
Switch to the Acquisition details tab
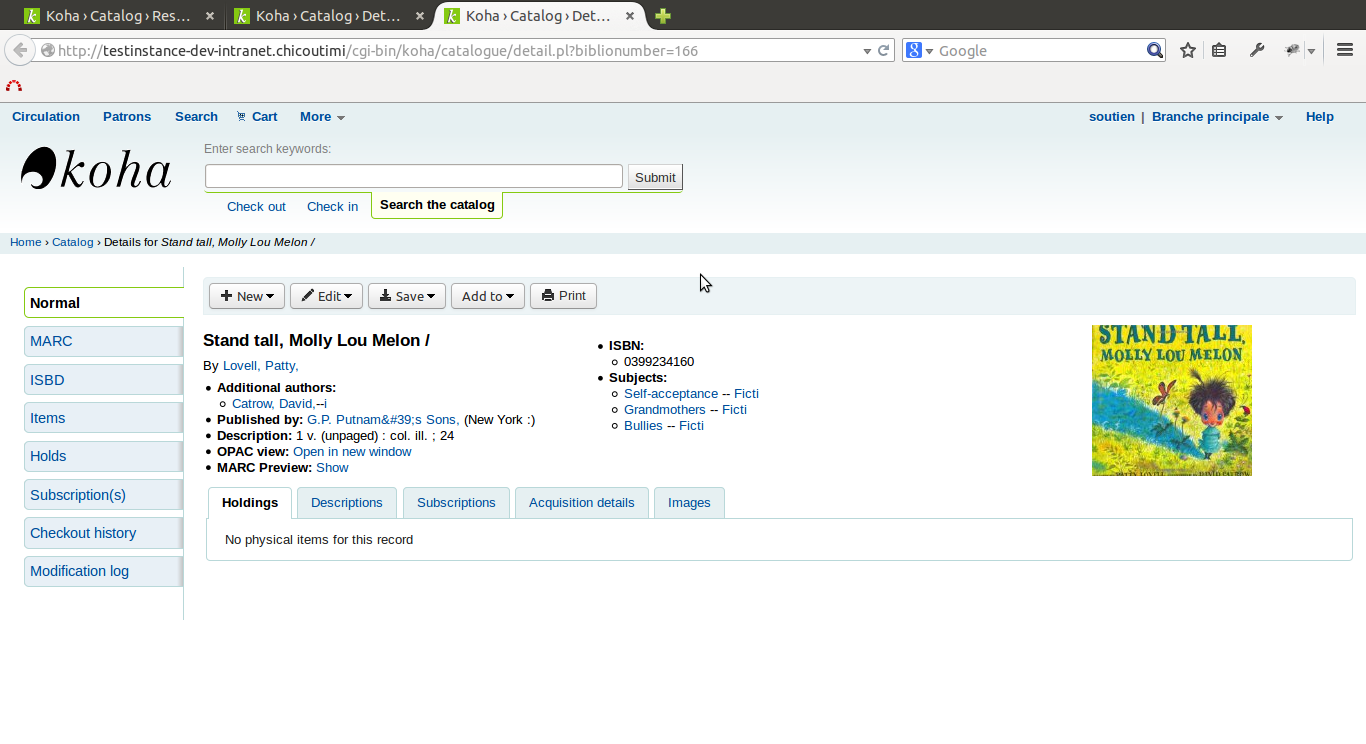[581, 503]
